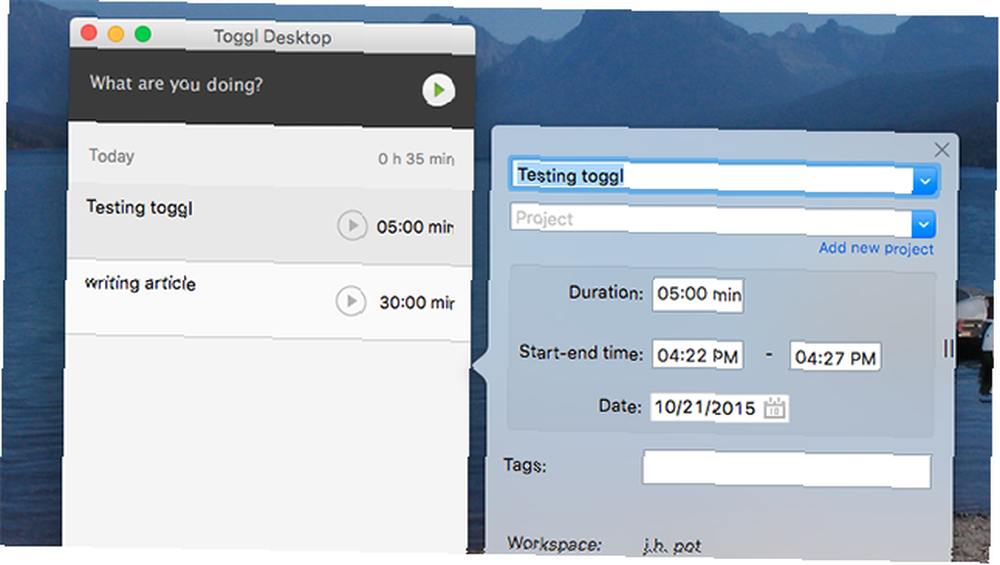
Task: Click the 30:00 min duration in list
Action: click(x=416, y=302)
